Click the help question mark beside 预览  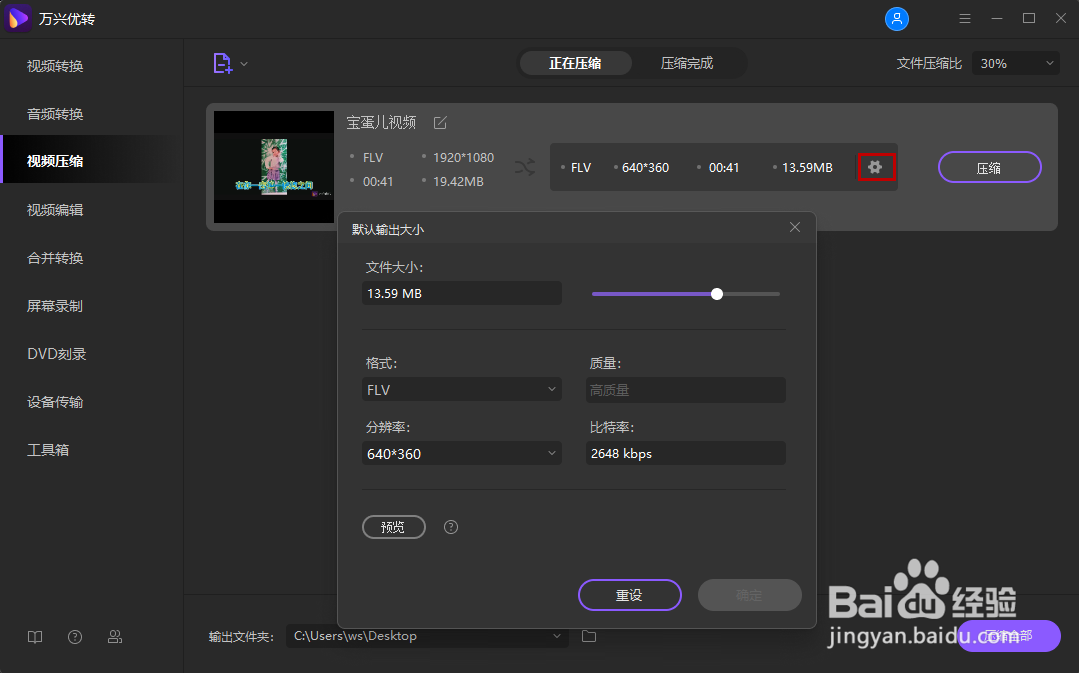(450, 527)
